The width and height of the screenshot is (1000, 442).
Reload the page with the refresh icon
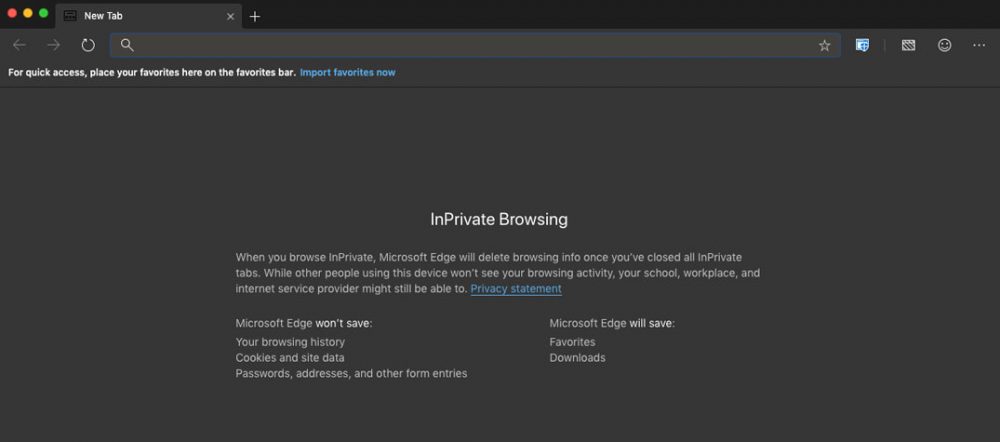(88, 45)
